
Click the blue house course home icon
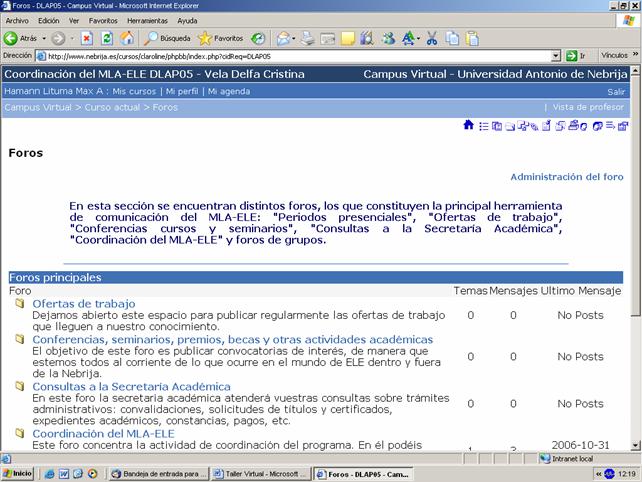pyautogui.click(x=468, y=125)
